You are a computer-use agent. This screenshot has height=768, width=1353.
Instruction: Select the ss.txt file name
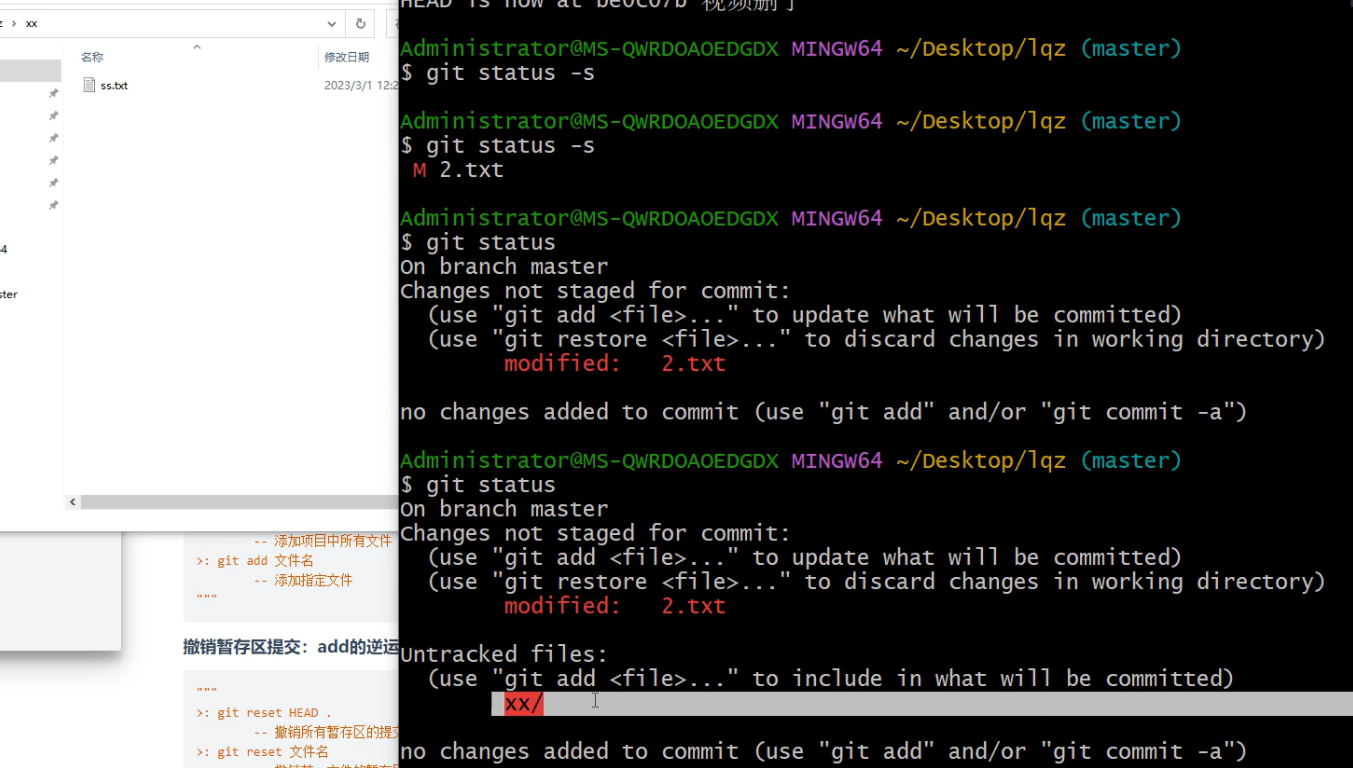(114, 86)
